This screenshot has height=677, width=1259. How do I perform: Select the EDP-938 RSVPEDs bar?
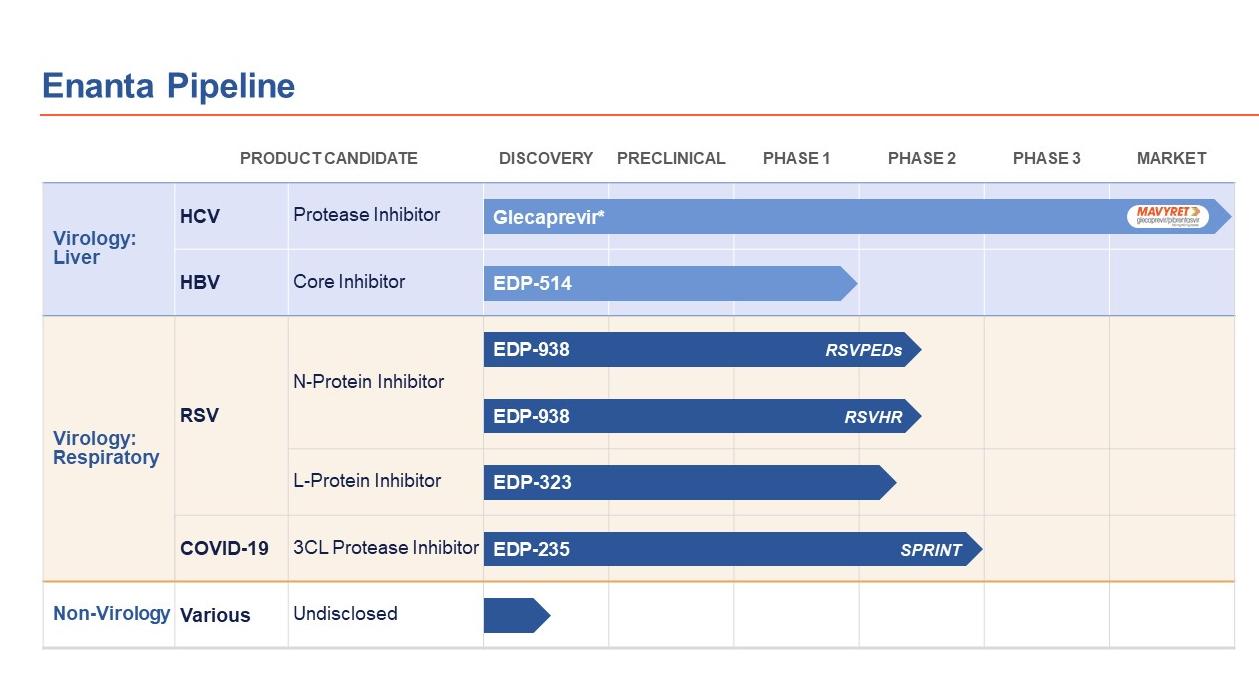coord(700,350)
